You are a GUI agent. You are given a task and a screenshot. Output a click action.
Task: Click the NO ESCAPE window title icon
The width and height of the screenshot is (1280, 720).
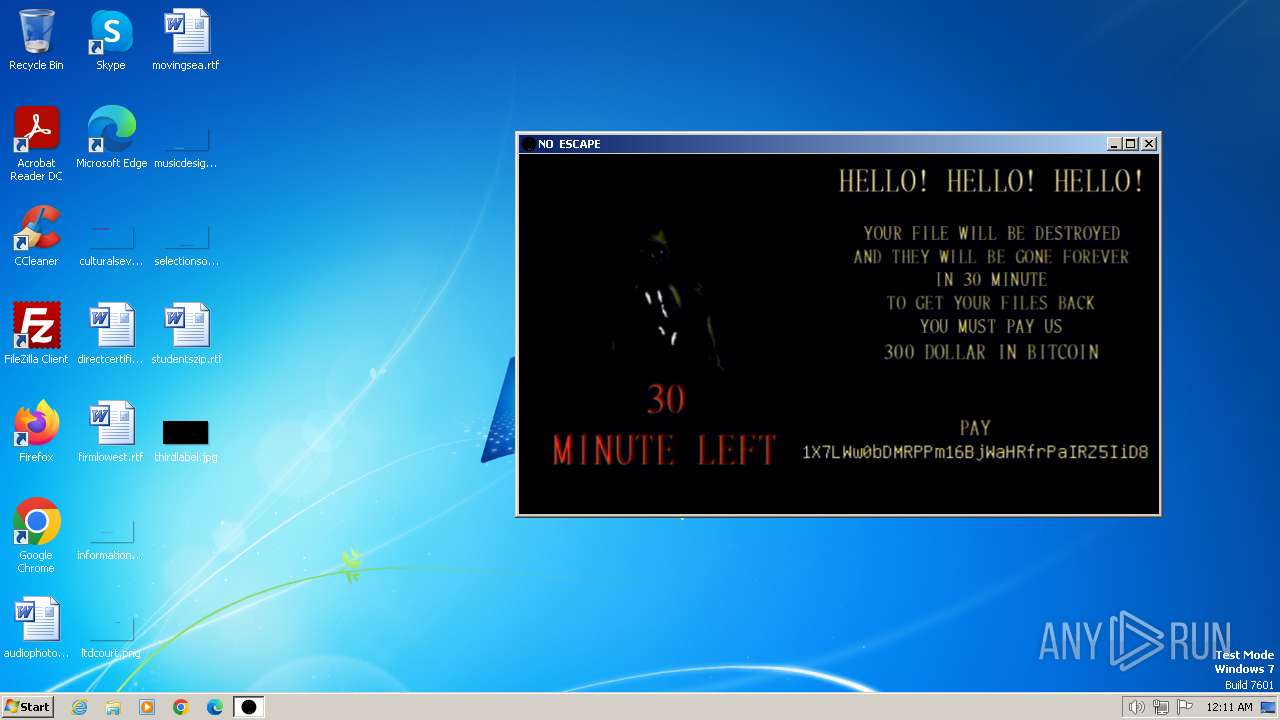(529, 144)
